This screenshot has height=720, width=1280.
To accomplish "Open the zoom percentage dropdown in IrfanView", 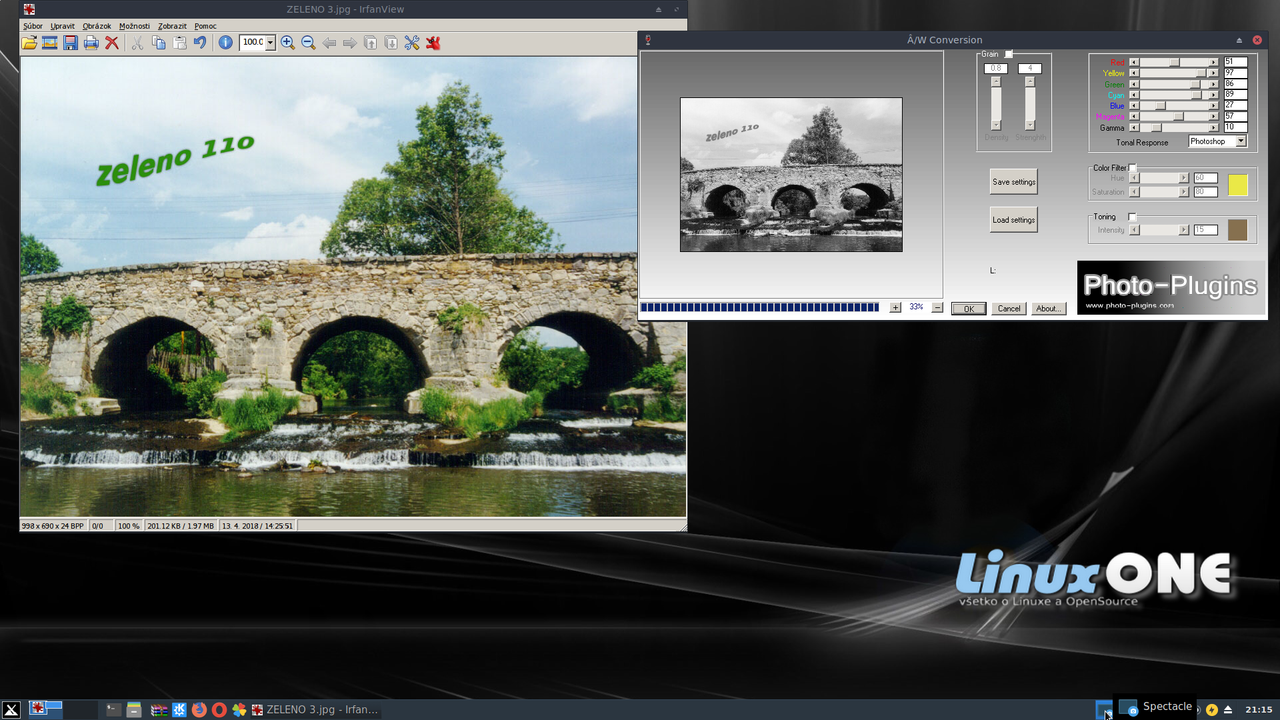I will [270, 43].
